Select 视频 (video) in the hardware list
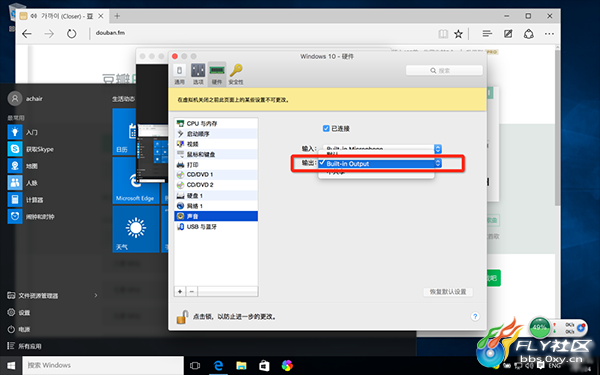The image size is (600, 375). tap(216, 144)
